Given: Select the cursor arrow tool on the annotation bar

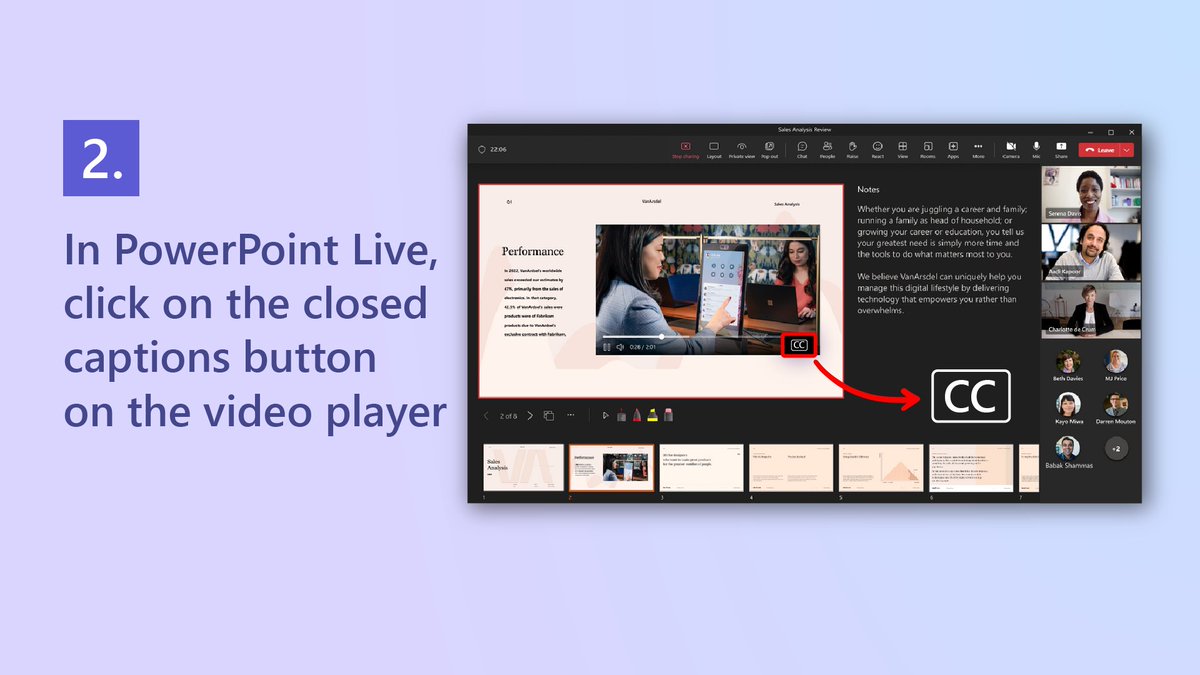Looking at the screenshot, I should 605,415.
